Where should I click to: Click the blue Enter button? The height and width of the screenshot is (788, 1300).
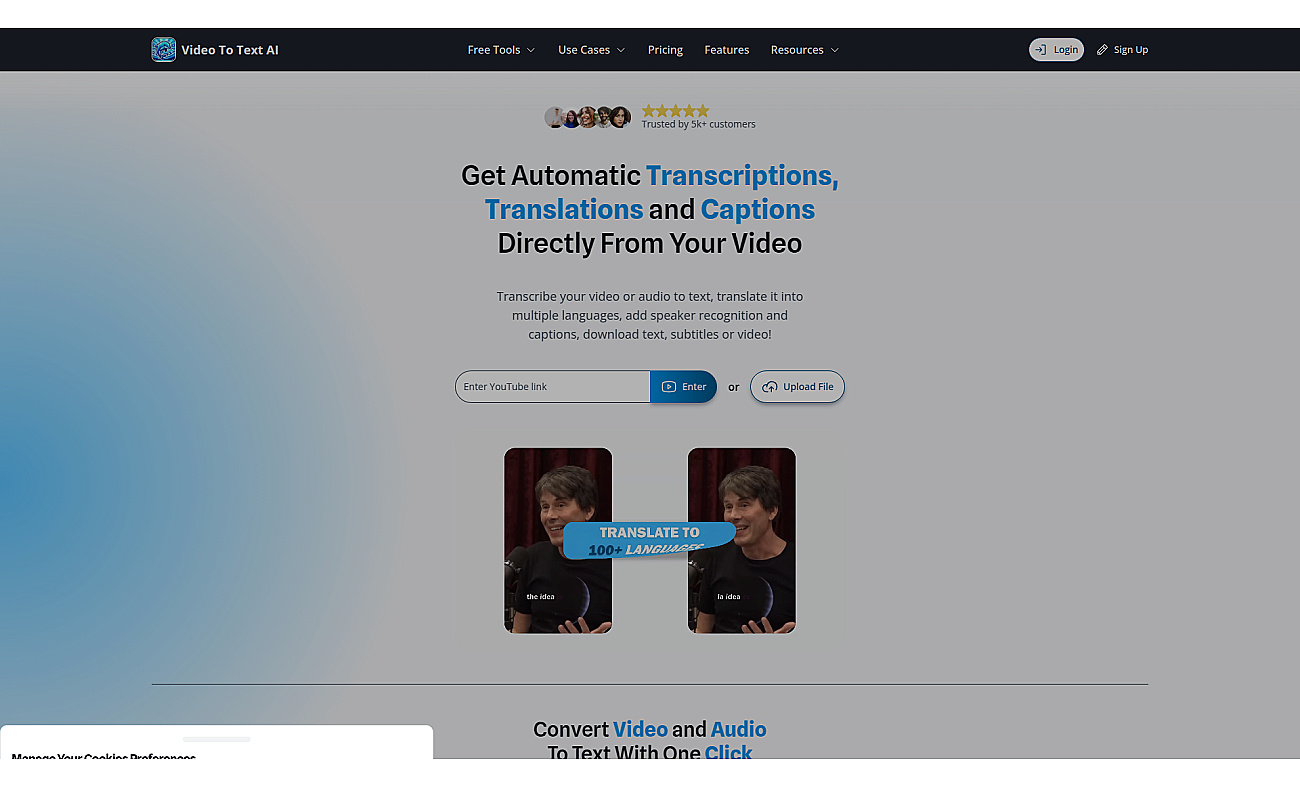pos(684,387)
